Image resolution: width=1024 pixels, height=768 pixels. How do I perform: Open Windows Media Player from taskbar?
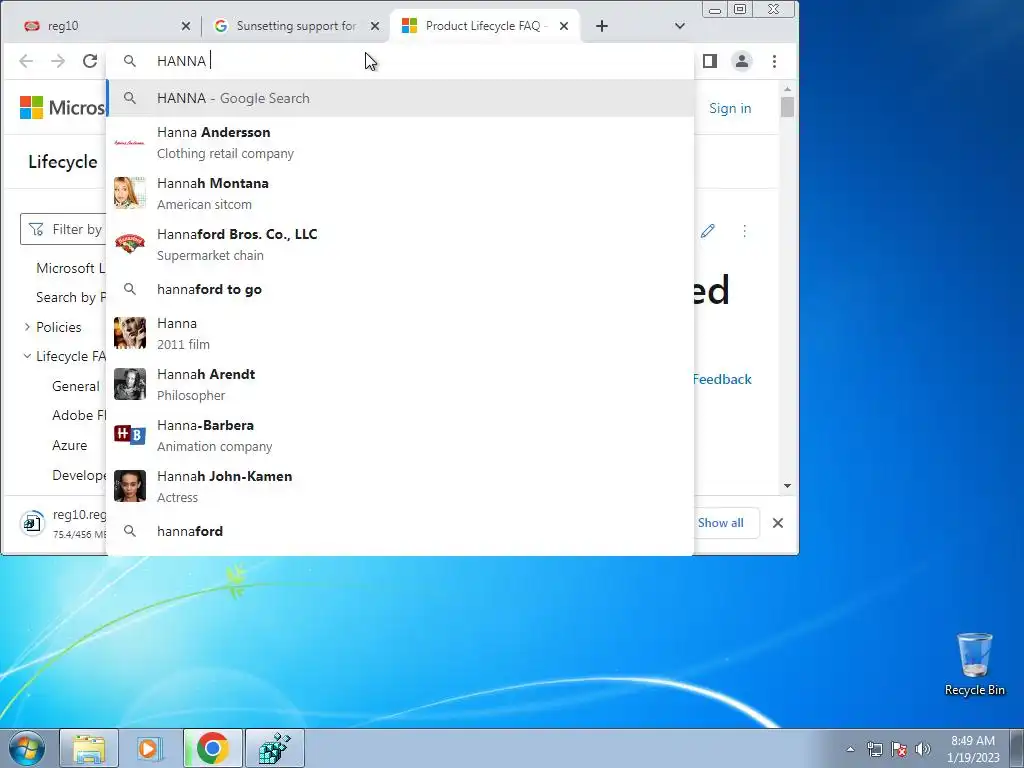151,748
